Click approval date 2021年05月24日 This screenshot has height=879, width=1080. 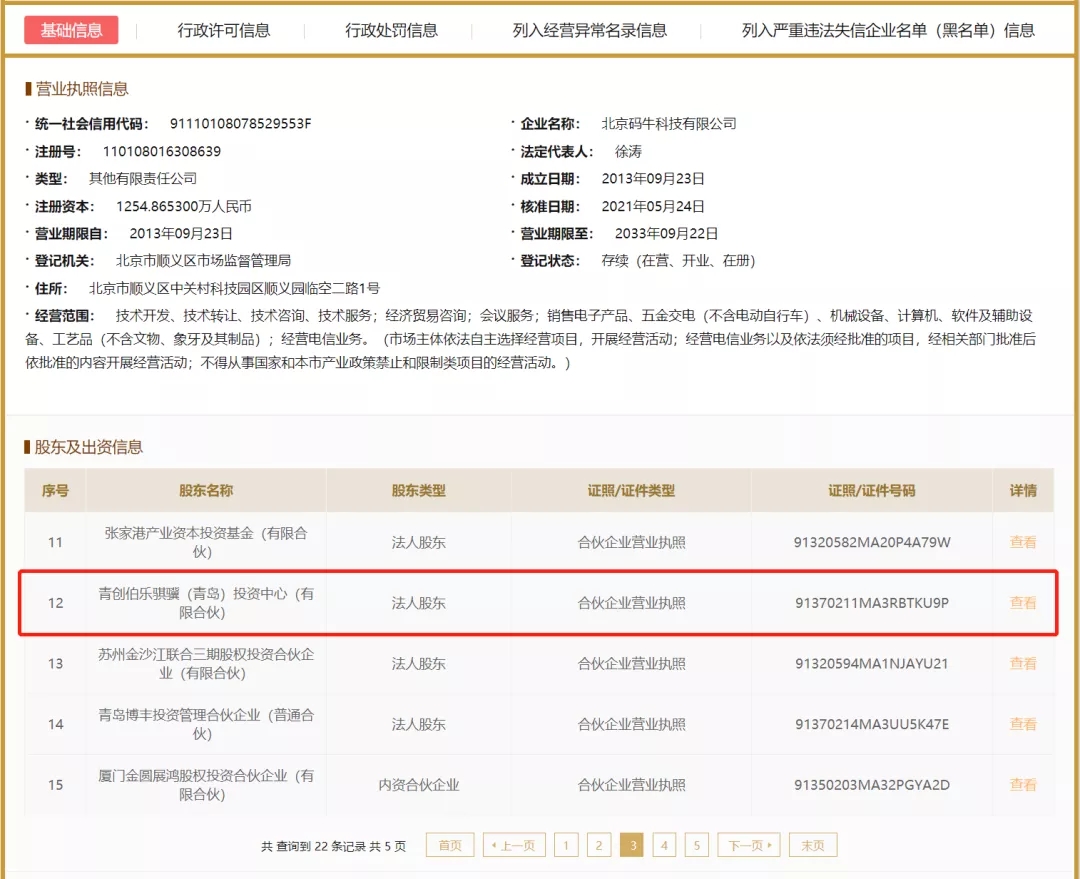click(x=653, y=207)
